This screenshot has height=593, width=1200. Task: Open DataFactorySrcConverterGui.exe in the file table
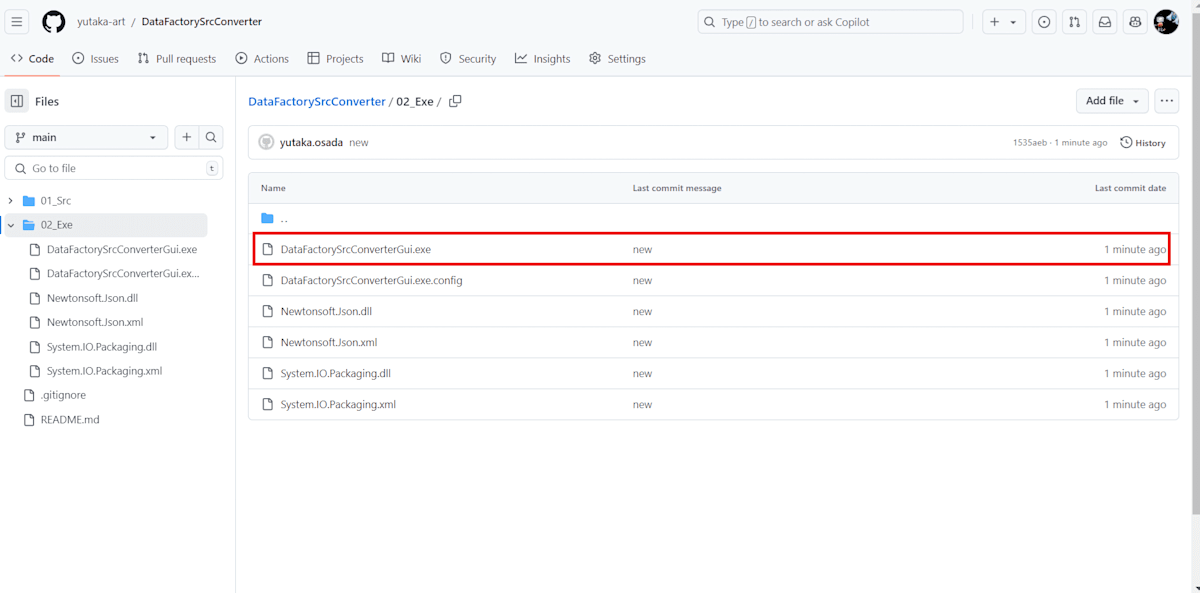356,249
